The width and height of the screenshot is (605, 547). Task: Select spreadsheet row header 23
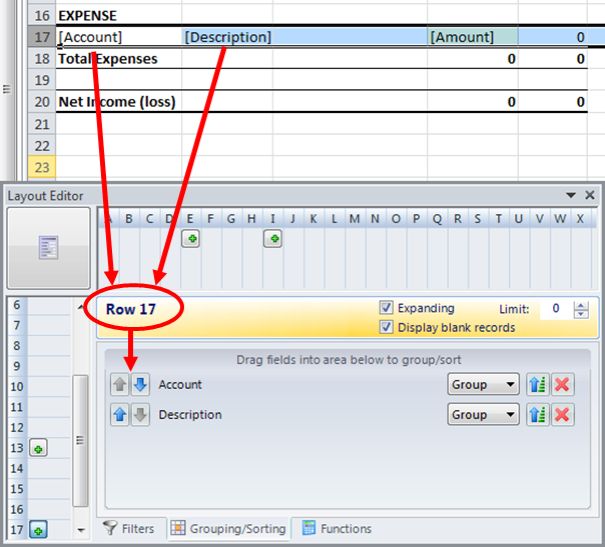[x=42, y=167]
